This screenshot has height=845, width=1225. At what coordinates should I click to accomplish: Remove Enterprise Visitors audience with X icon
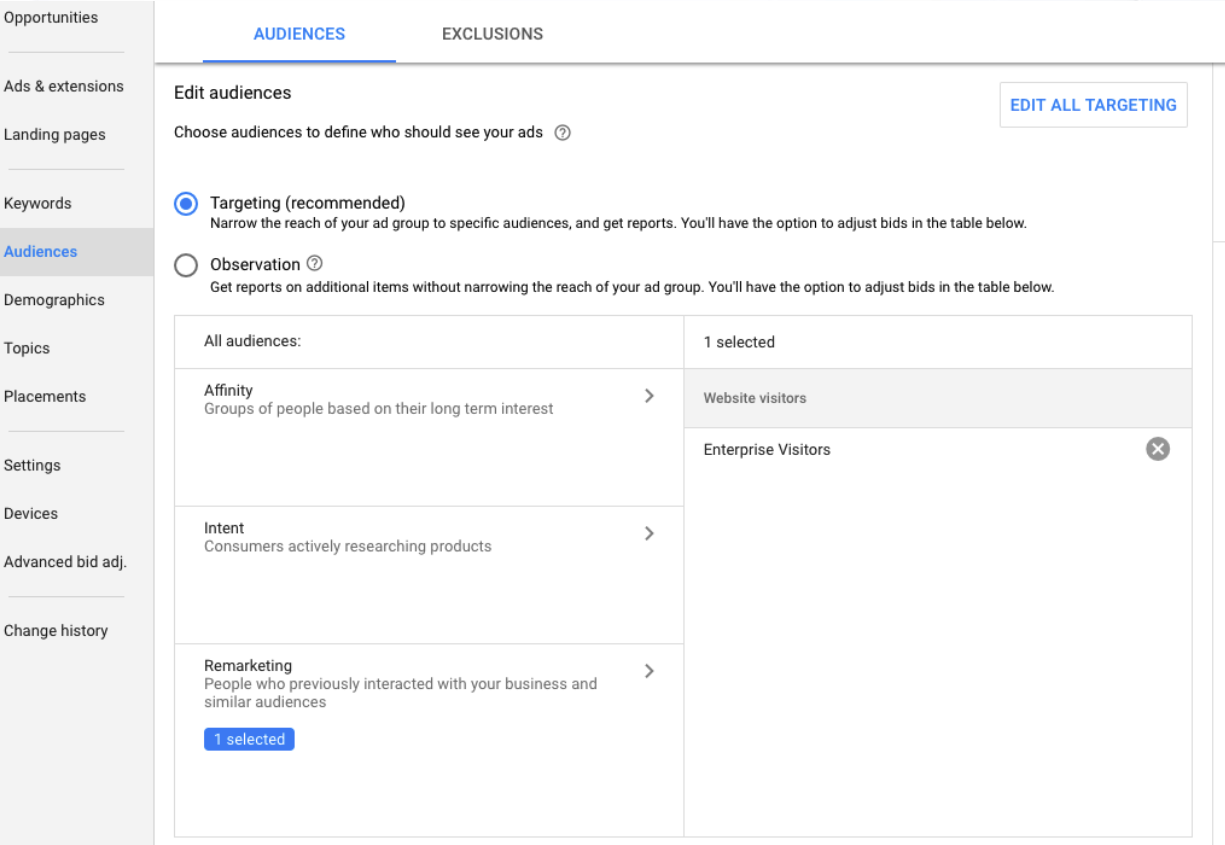tap(1157, 450)
